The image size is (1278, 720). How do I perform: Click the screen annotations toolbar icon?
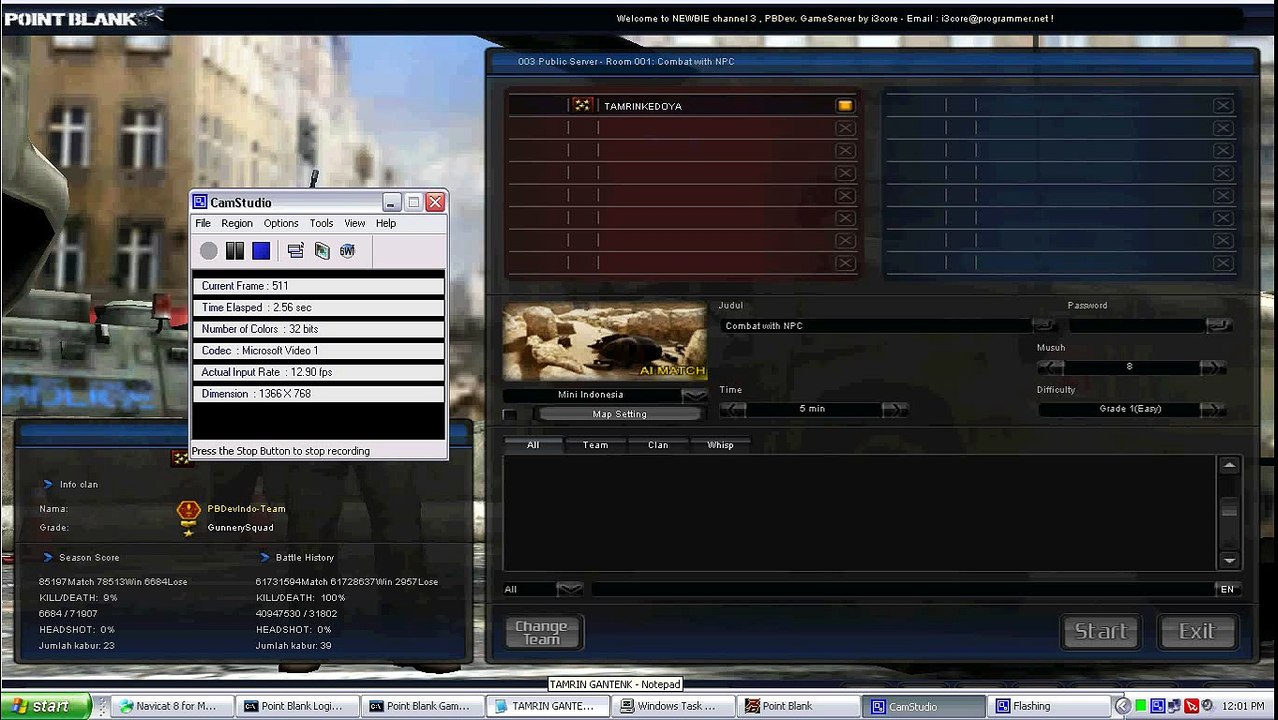[x=322, y=251]
